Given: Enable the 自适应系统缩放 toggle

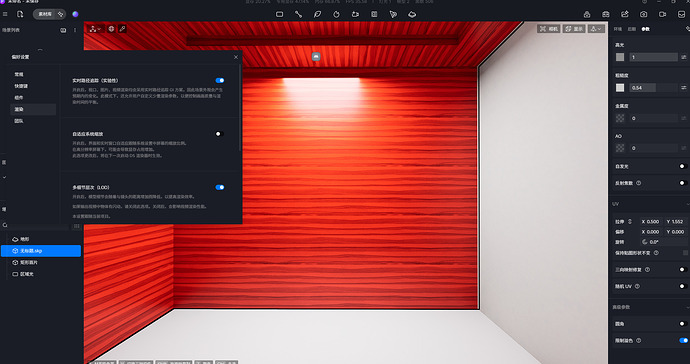Looking at the screenshot, I should click(219, 134).
